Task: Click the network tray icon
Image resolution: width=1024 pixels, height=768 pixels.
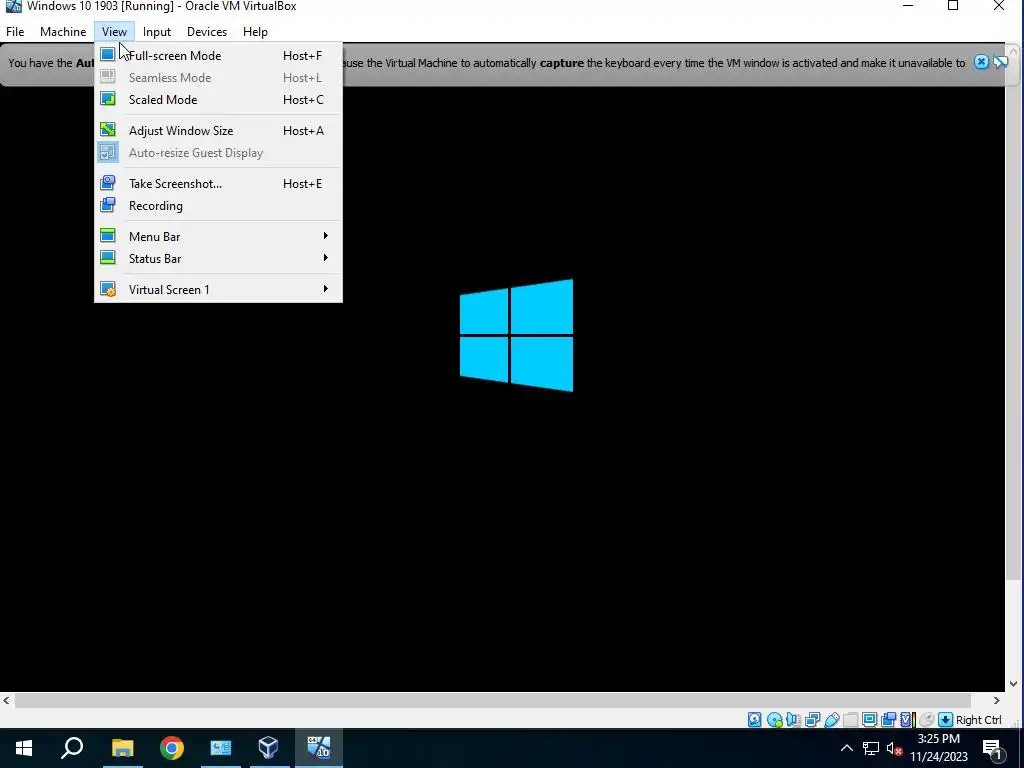Action: [871, 748]
